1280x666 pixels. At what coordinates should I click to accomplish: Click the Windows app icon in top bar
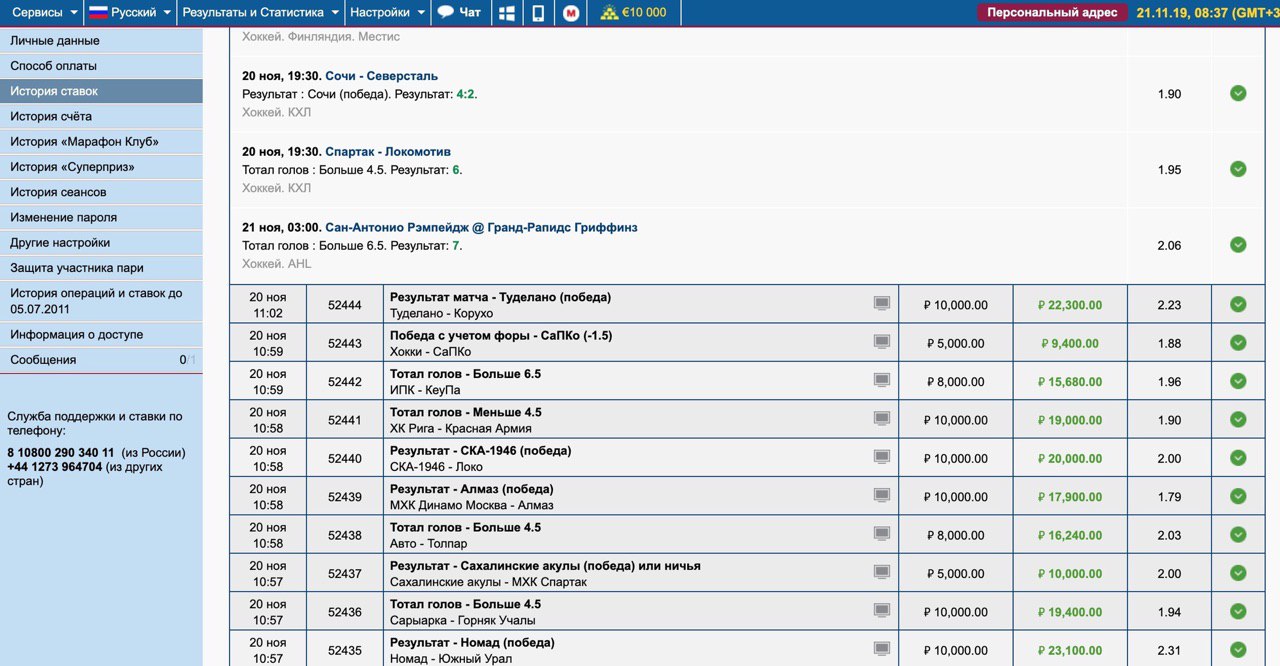coord(506,13)
